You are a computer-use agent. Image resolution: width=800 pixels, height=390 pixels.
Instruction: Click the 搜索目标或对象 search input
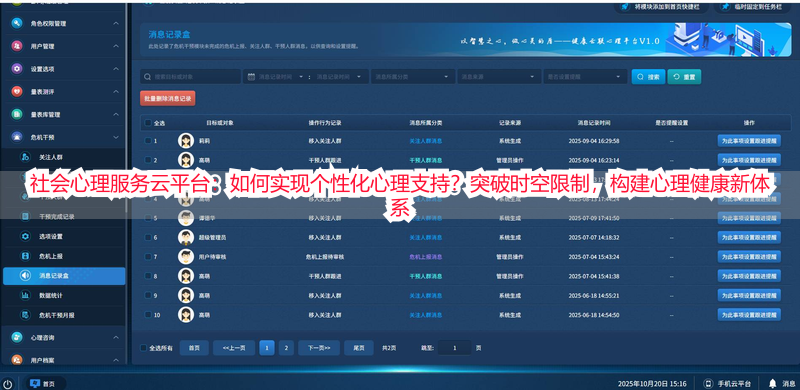(190, 77)
